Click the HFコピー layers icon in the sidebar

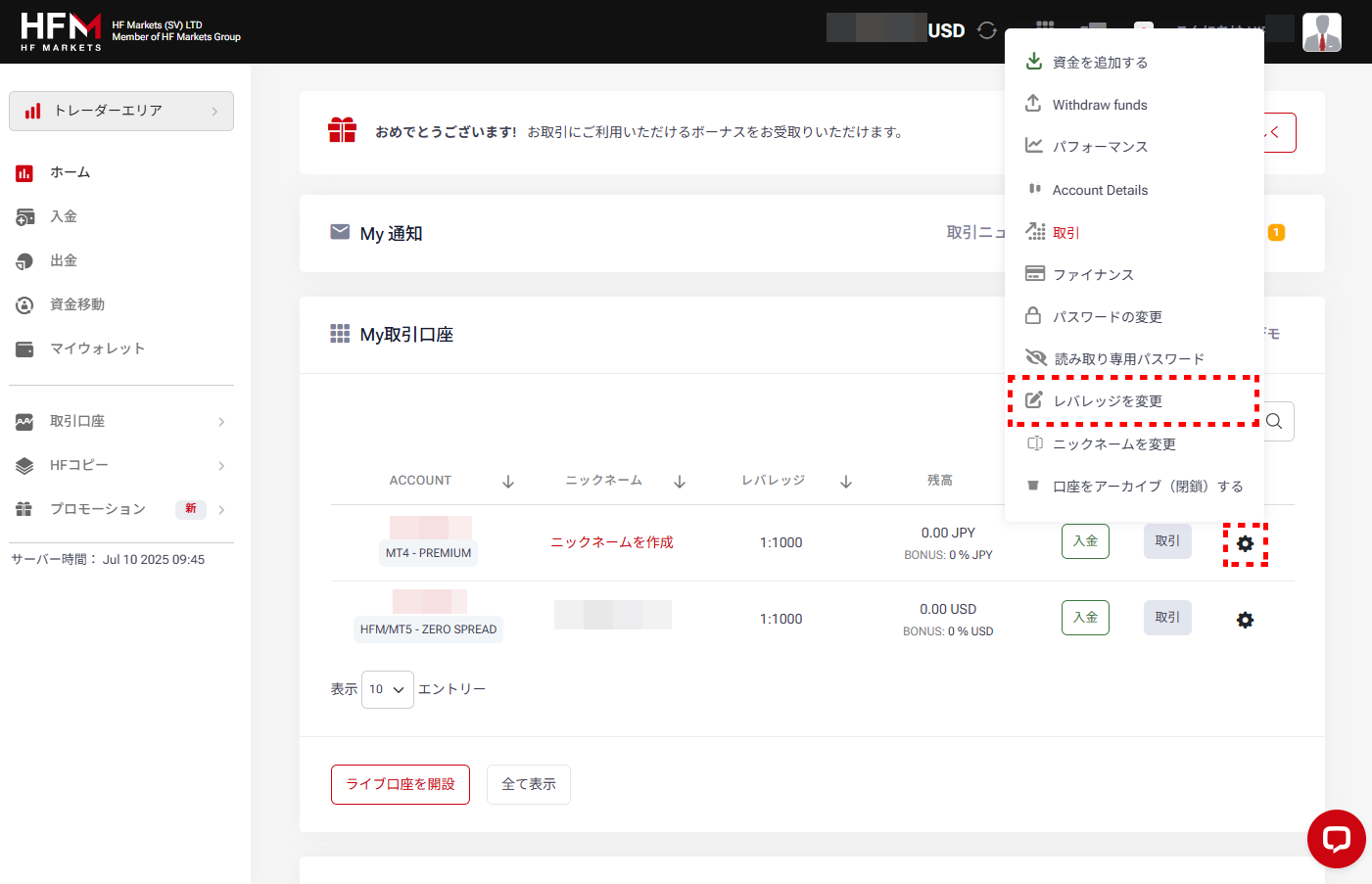click(x=24, y=466)
